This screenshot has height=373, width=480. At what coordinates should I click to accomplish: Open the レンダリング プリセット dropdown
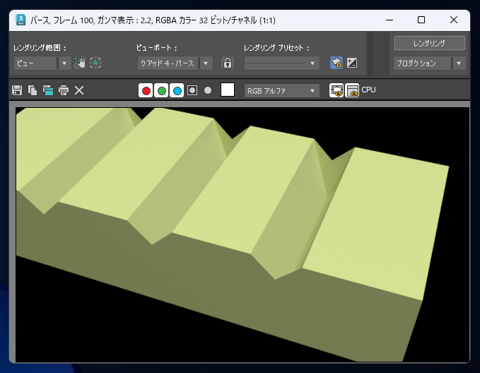282,63
